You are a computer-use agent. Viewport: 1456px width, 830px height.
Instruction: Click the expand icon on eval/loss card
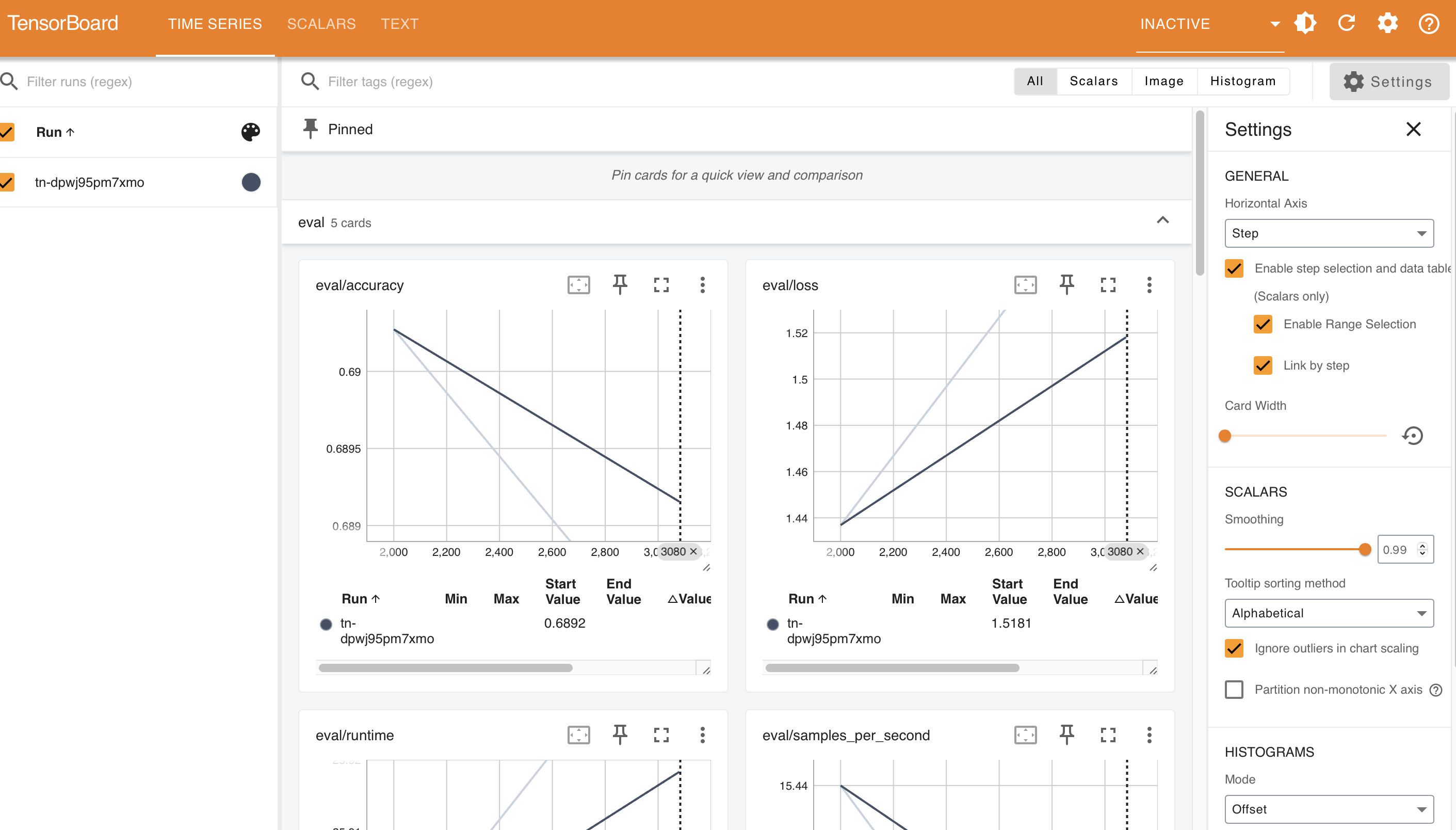[1109, 285]
